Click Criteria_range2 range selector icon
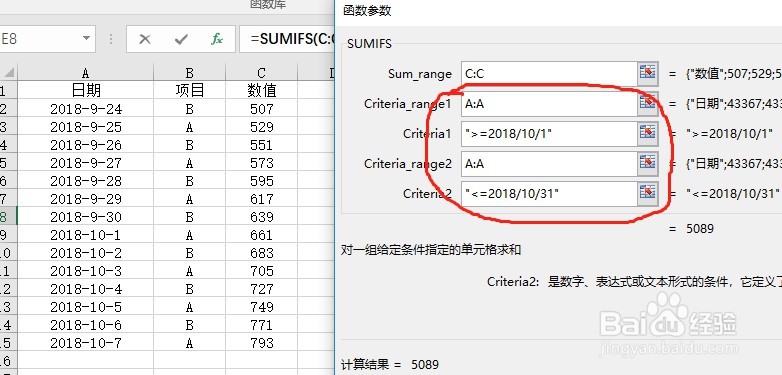Viewport: 782px width, 375px height. 647,164
